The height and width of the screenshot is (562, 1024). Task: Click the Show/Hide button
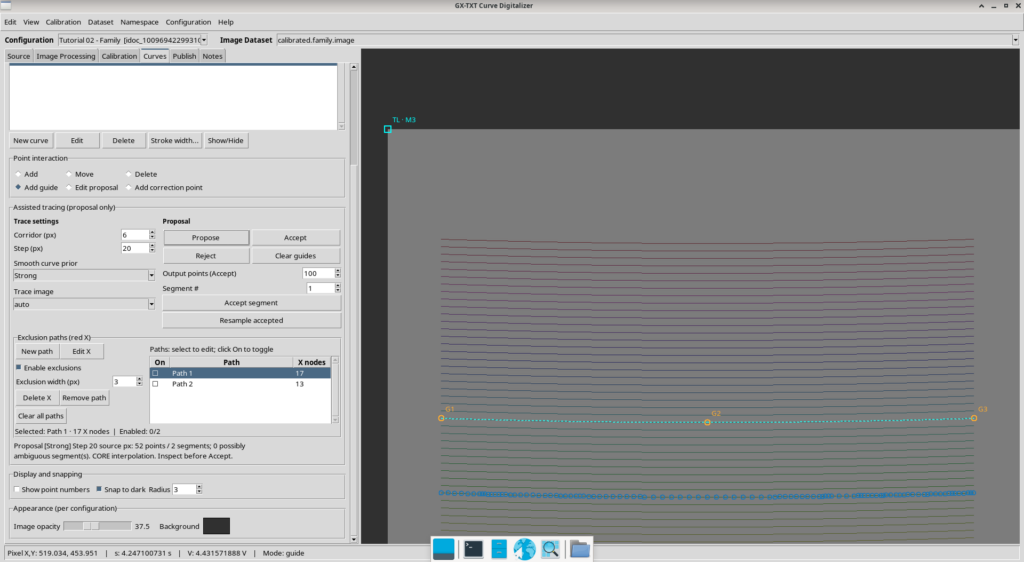(x=225, y=140)
